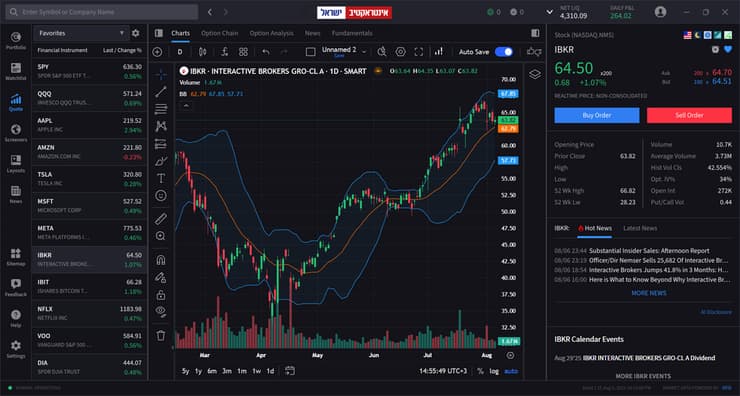Image resolution: width=740 pixels, height=396 pixels.
Task: Toggle IBKR favorite heart icon
Action: pos(728,50)
